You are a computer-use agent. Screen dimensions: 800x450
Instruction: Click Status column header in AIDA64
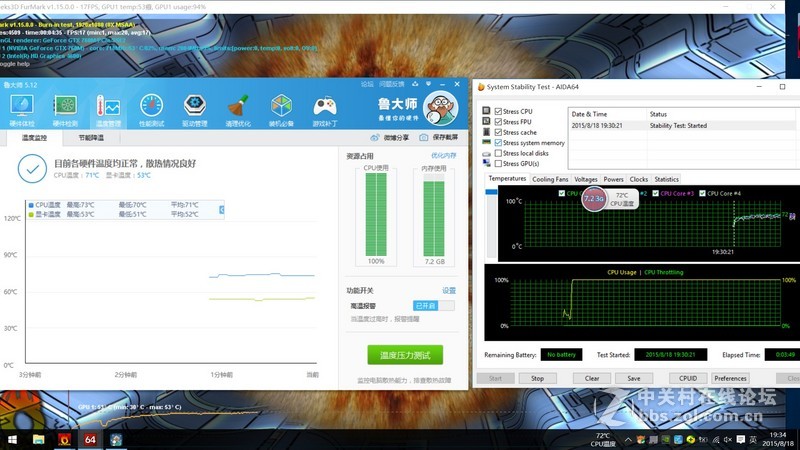click(723, 114)
